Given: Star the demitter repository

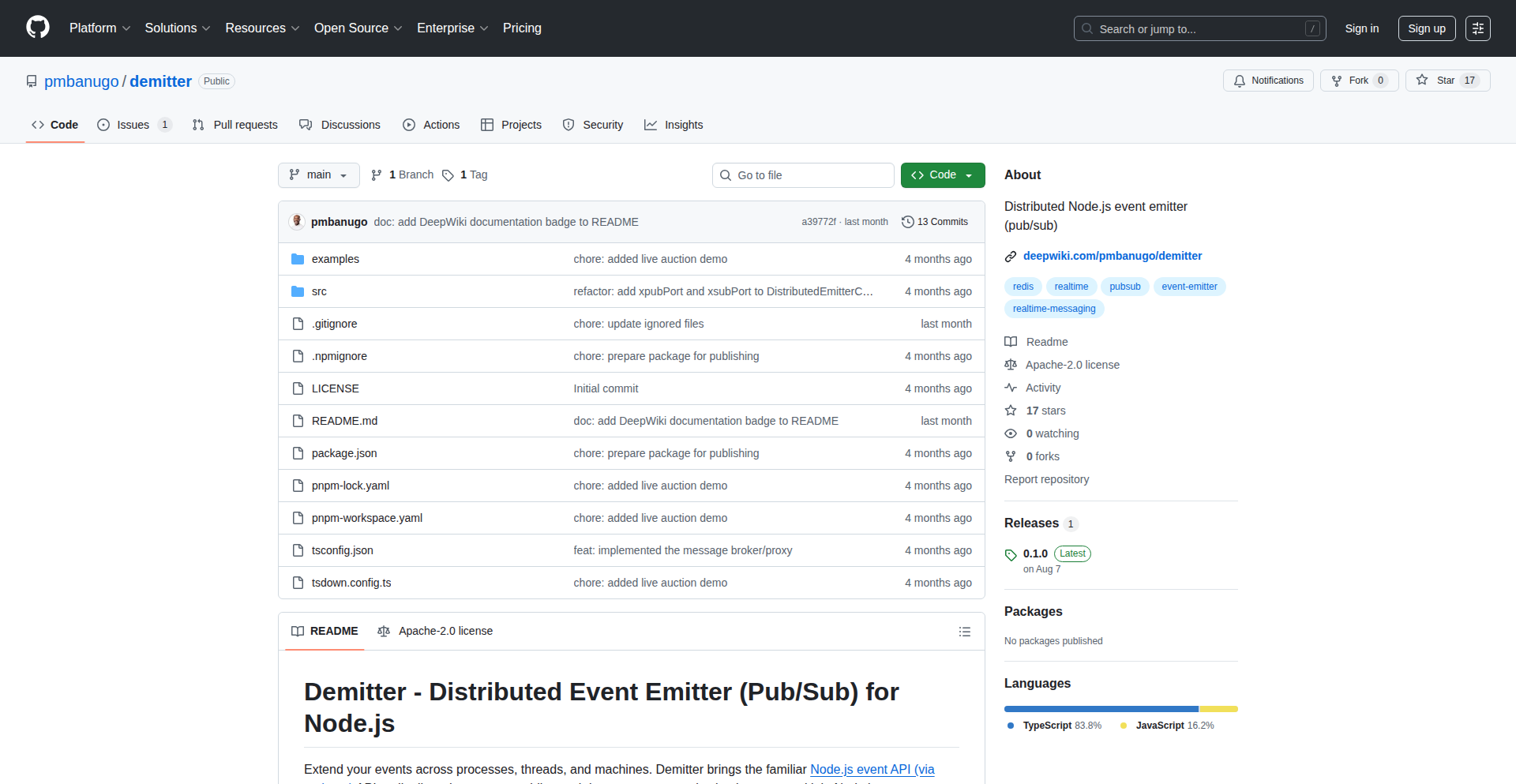Looking at the screenshot, I should pos(1447,80).
